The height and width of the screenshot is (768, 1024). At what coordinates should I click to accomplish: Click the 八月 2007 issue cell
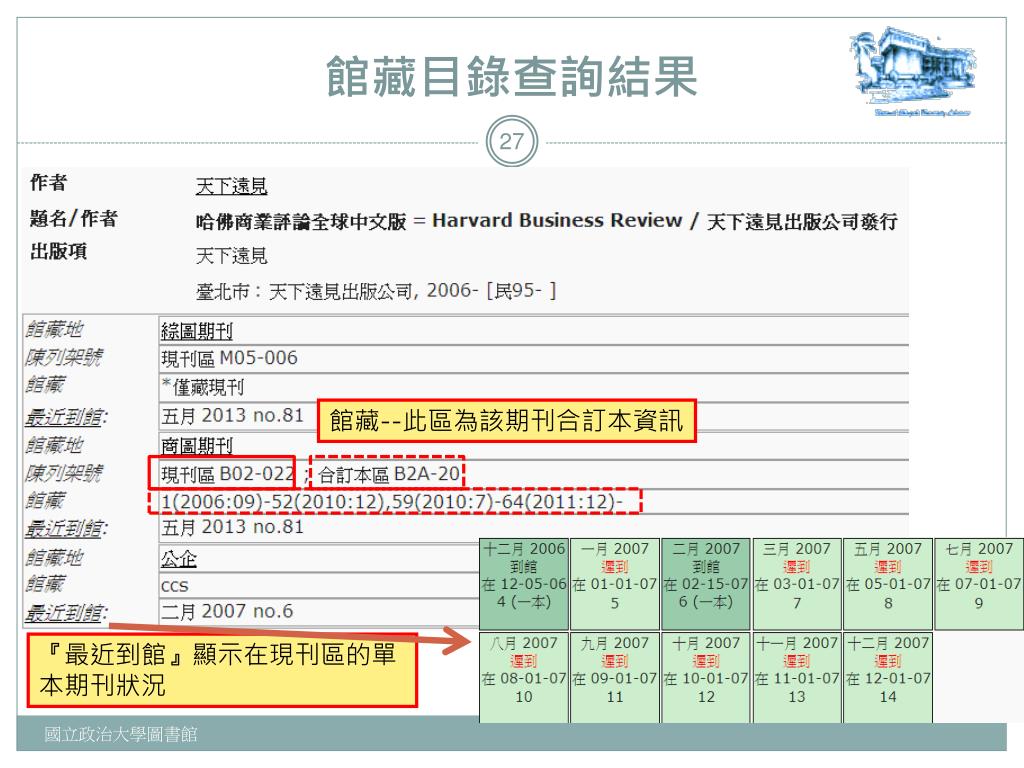pyautogui.click(x=524, y=678)
